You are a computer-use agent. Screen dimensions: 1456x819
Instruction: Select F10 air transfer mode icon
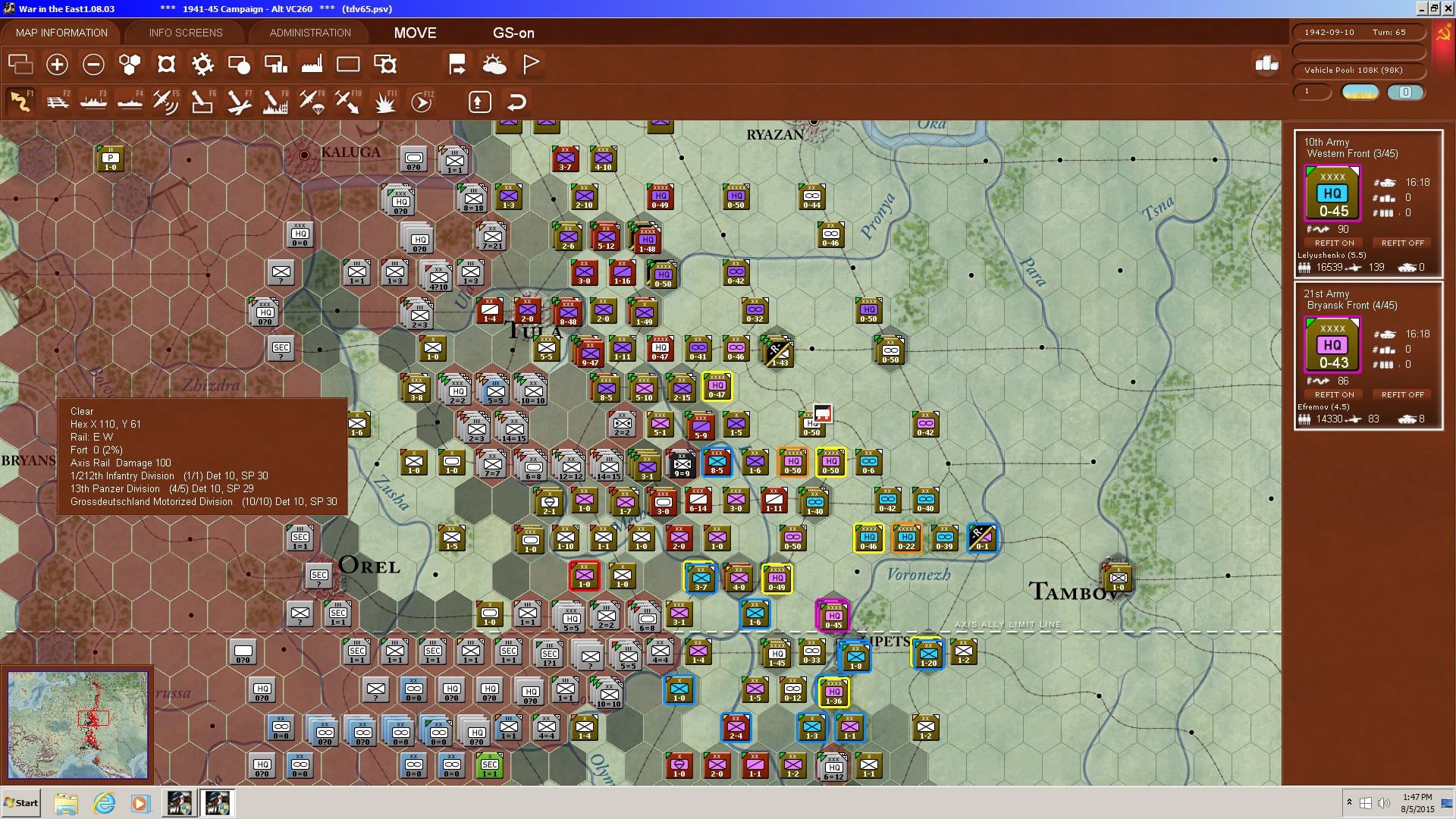pyautogui.click(x=348, y=102)
